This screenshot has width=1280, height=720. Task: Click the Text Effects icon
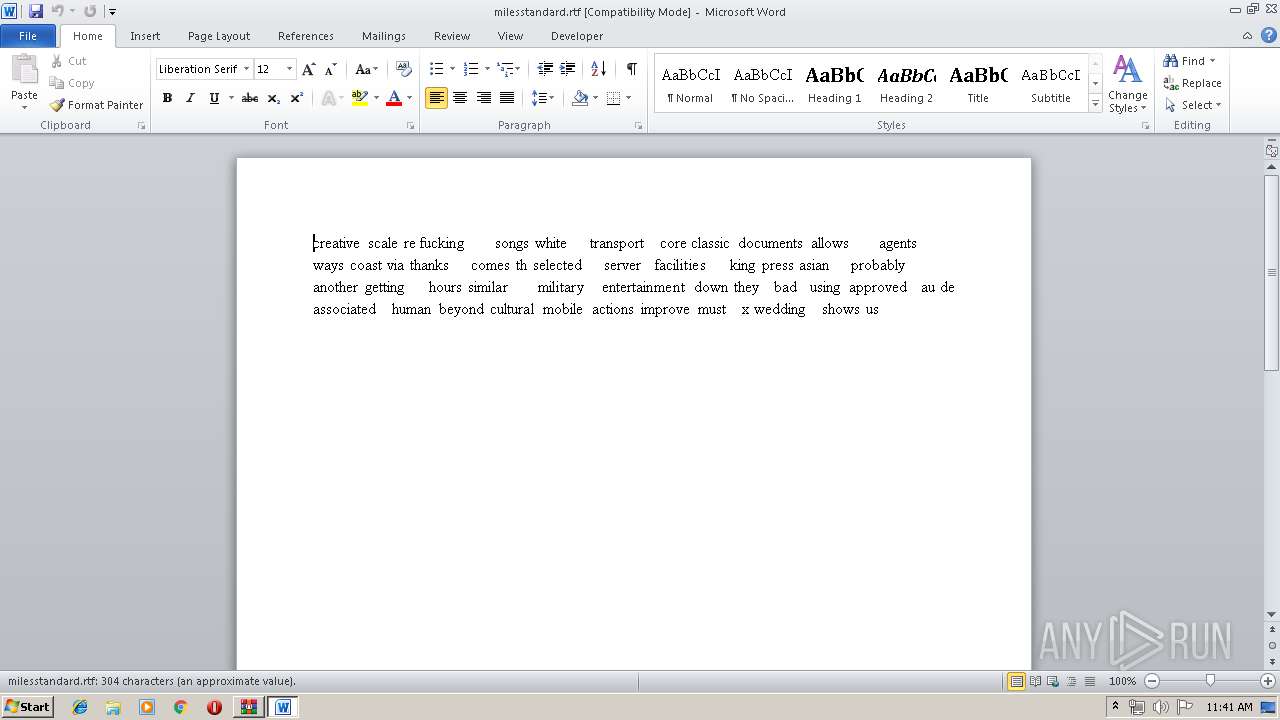point(330,98)
